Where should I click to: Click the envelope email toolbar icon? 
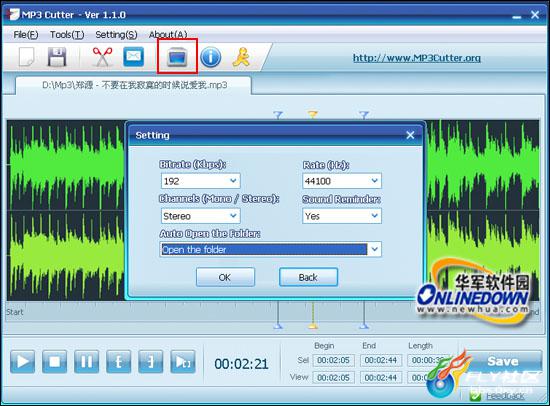(x=133, y=56)
